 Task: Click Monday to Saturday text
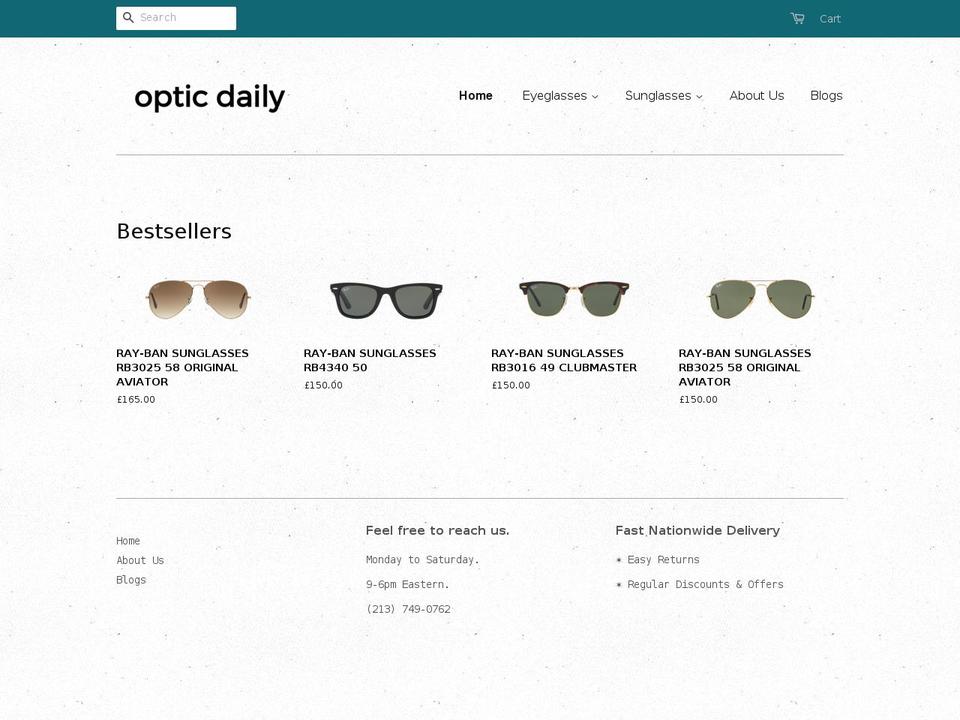click(x=422, y=560)
